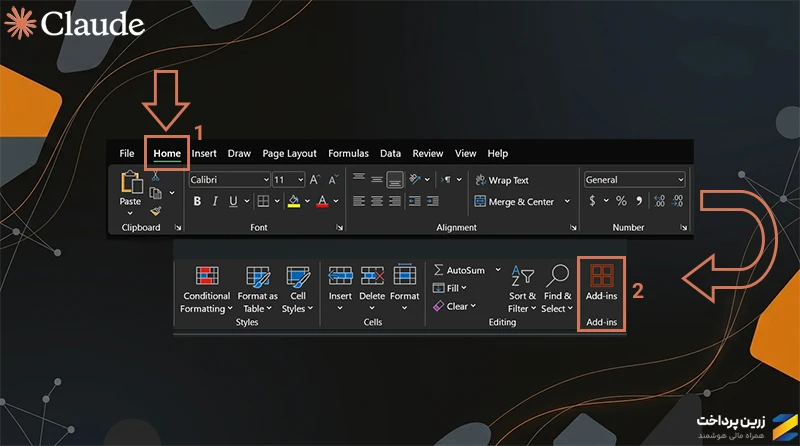Image resolution: width=800 pixels, height=446 pixels.
Task: Apply the Comma Style icon
Action: click(639, 201)
